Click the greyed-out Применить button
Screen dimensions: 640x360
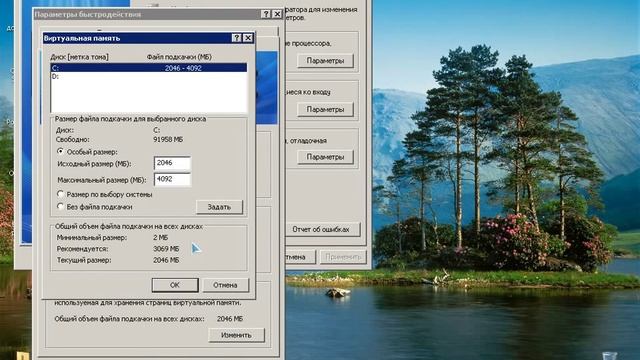click(343, 257)
